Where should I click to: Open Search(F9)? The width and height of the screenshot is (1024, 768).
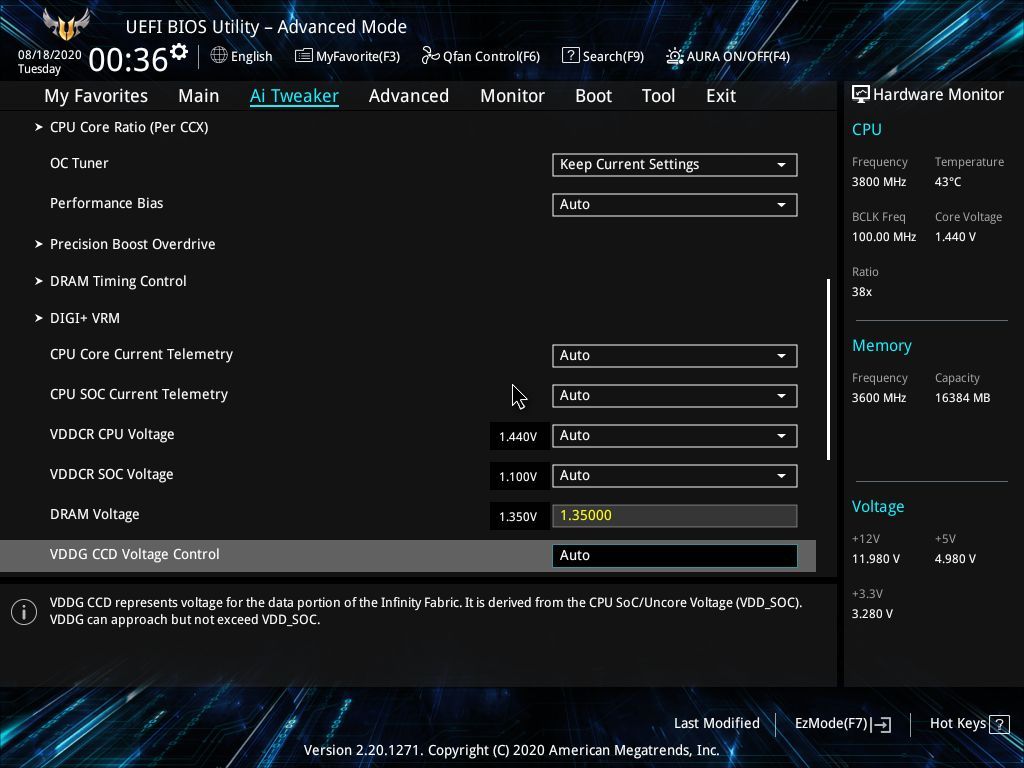coord(603,56)
